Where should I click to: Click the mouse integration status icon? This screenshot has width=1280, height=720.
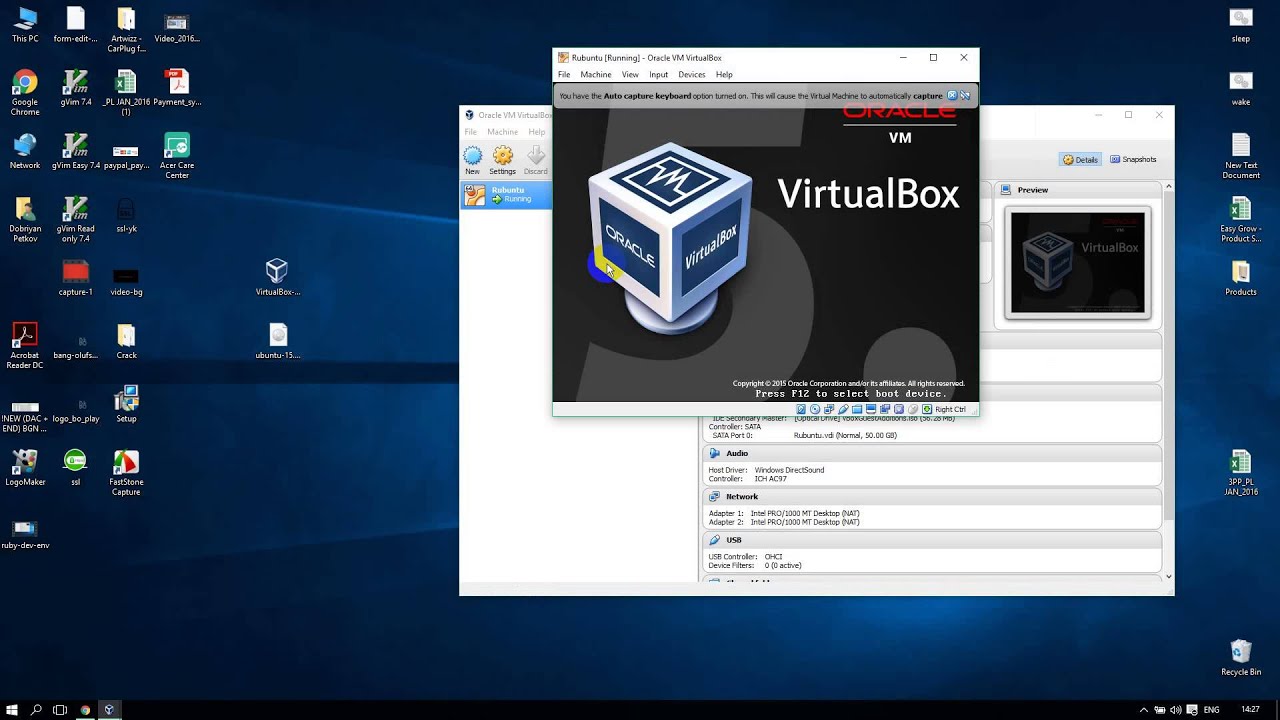pos(913,409)
